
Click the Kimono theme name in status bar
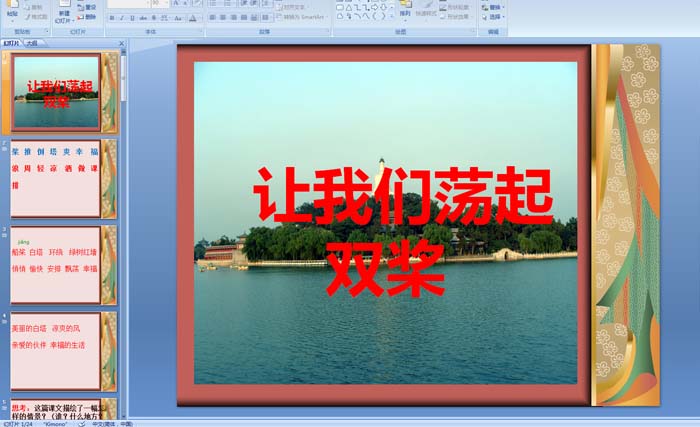click(55, 424)
